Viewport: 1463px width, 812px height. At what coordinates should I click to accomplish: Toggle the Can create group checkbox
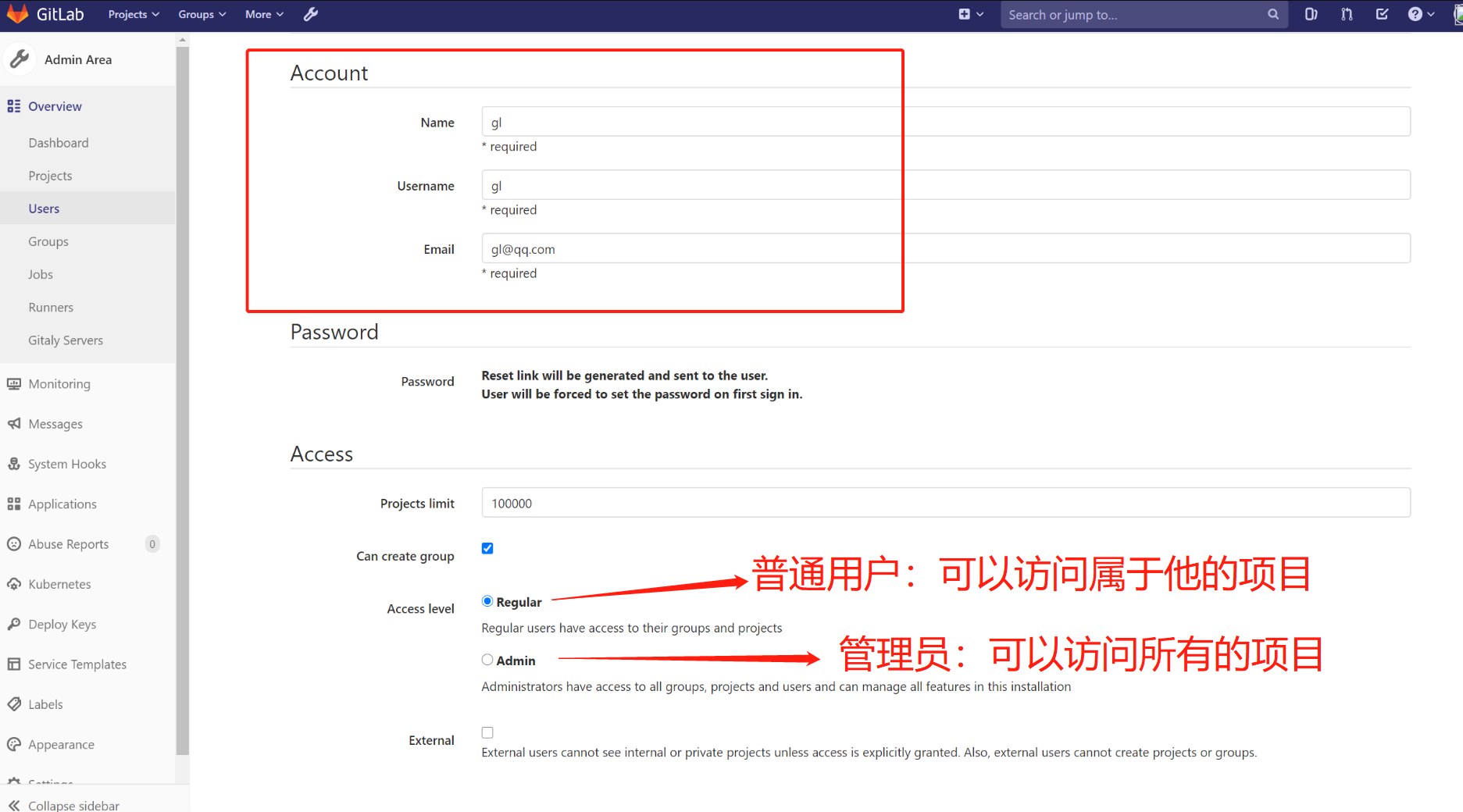487,548
